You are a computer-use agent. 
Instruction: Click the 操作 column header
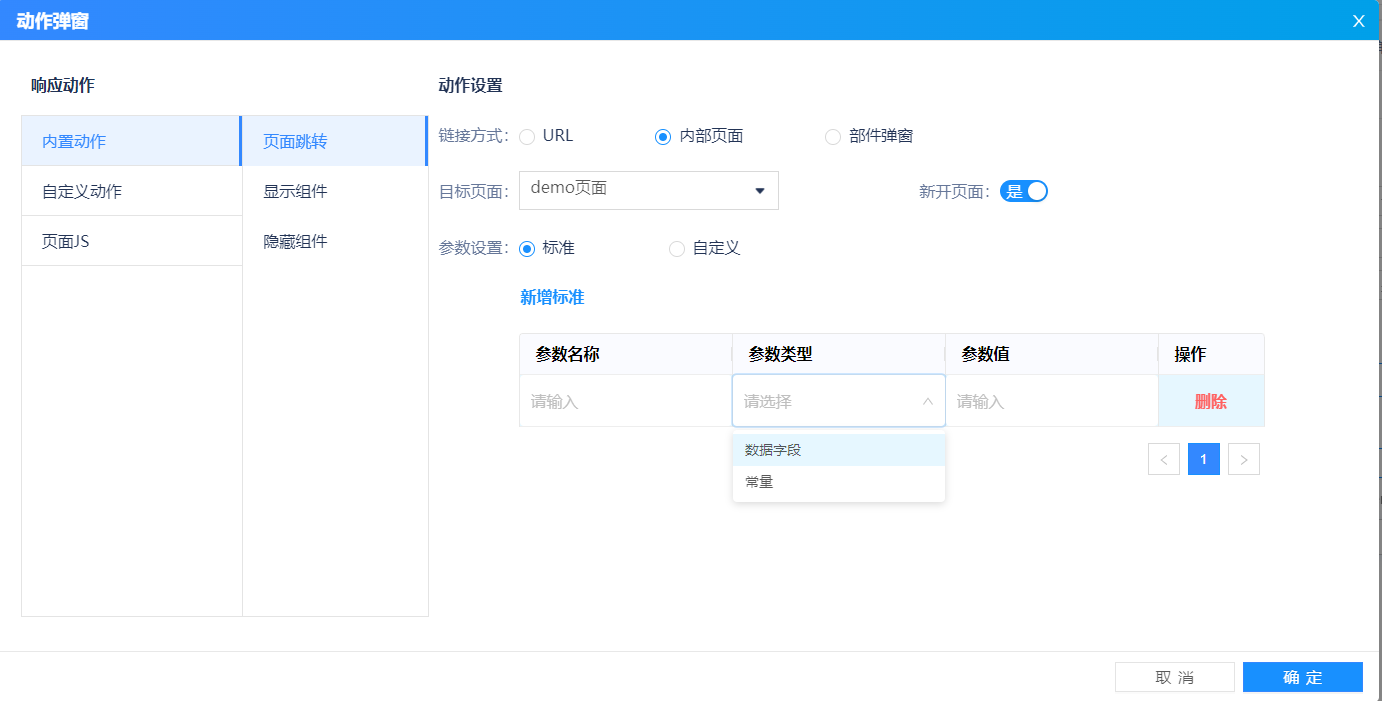click(x=1211, y=354)
